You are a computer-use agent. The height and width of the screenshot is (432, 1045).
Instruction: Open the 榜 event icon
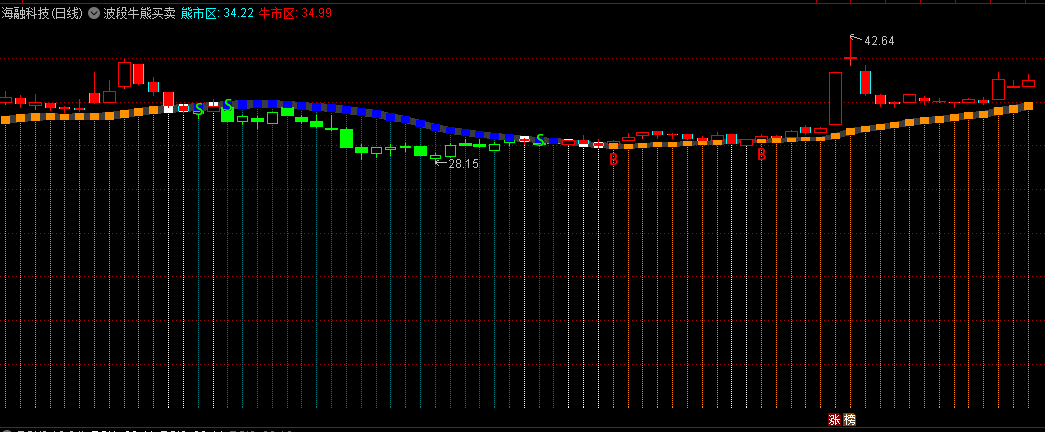(x=849, y=419)
